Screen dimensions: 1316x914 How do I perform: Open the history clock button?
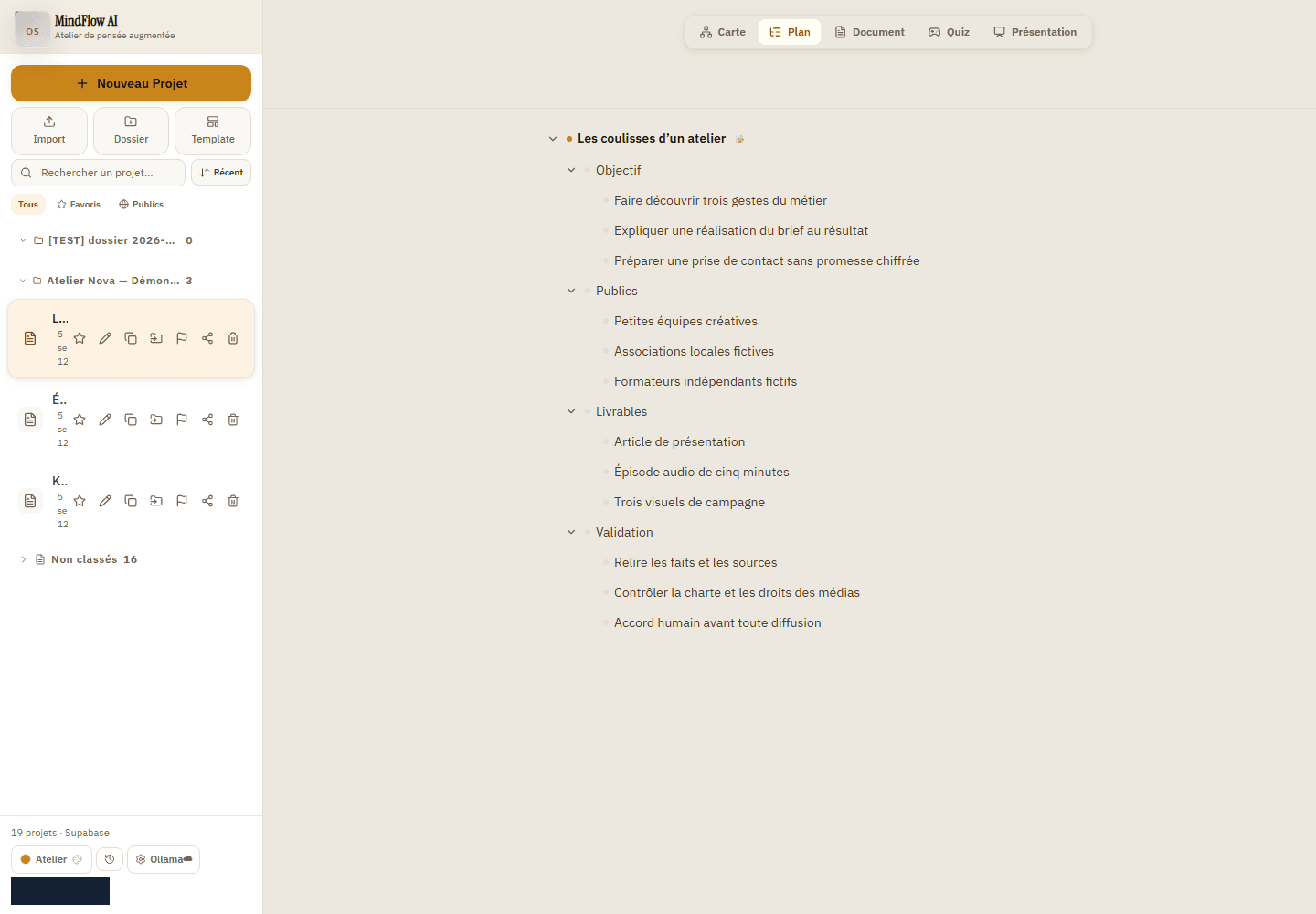click(110, 859)
